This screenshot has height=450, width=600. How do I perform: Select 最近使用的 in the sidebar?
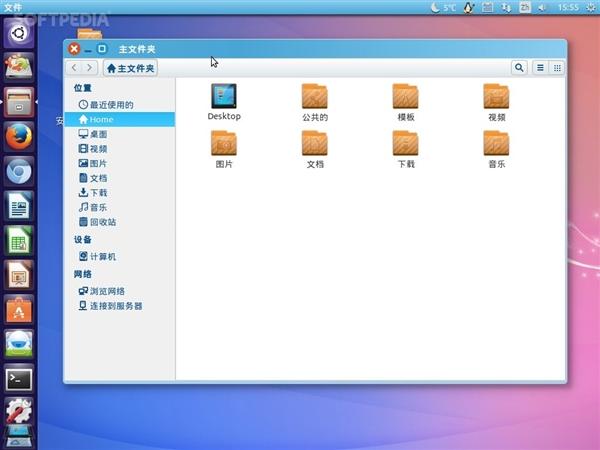110,105
